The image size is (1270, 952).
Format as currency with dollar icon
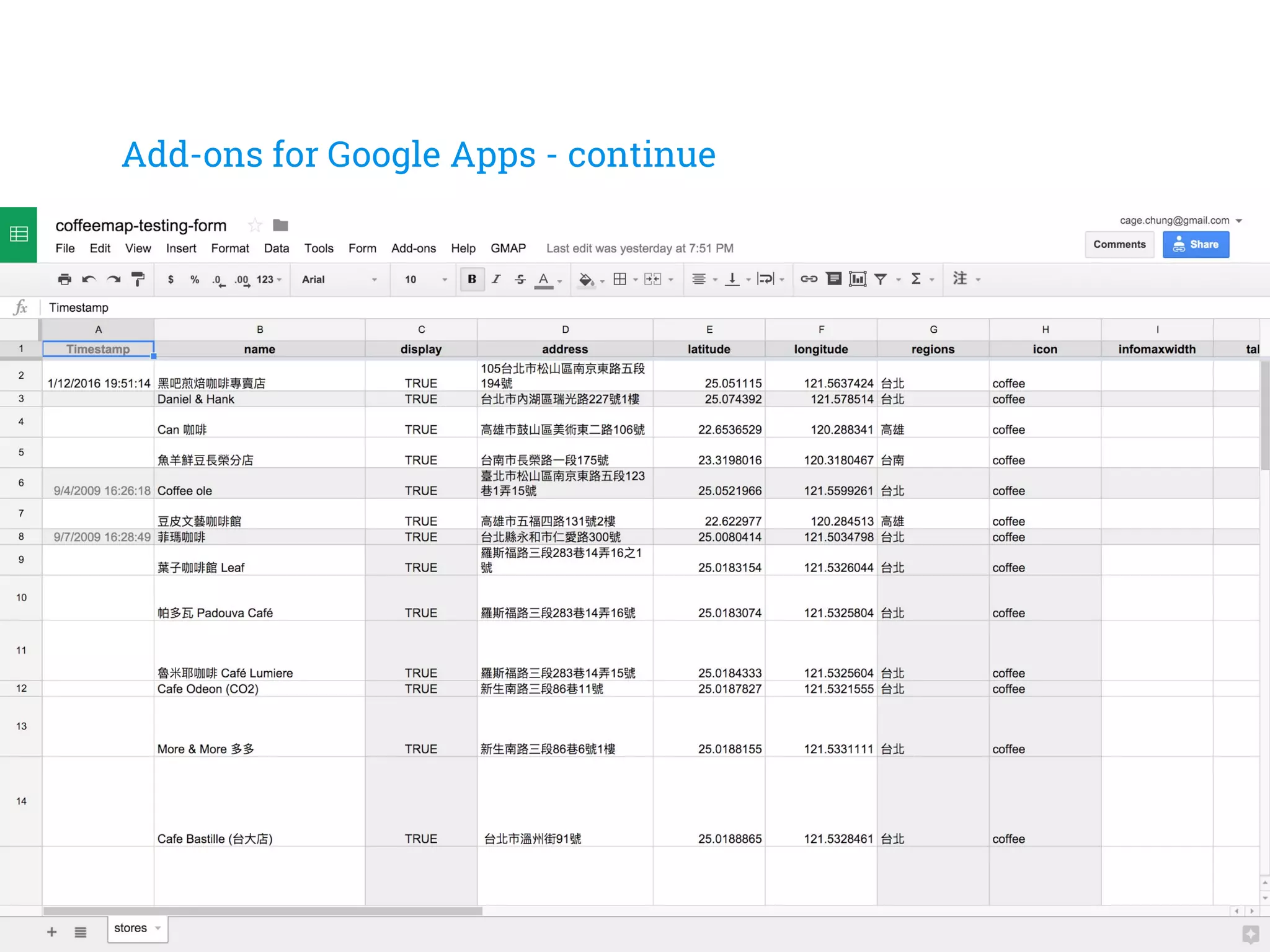pyautogui.click(x=171, y=280)
